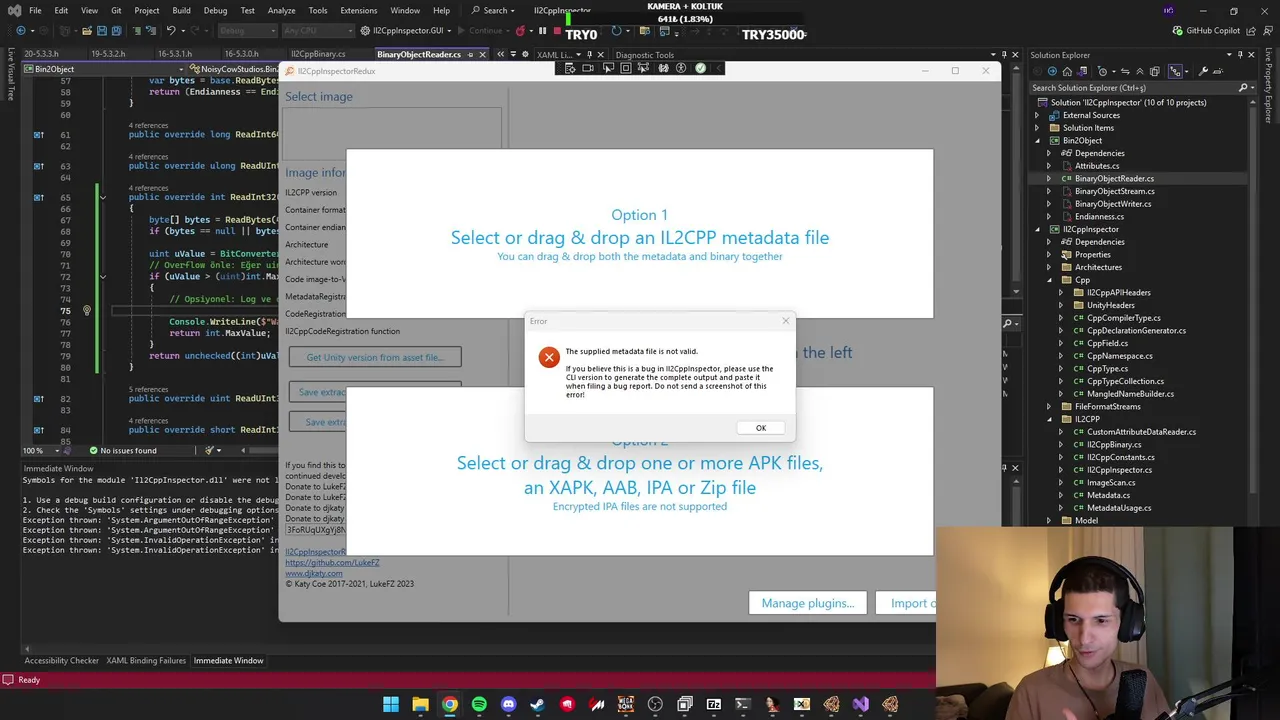This screenshot has height=720, width=1280.
Task: Open the Accessibility Checker tab
Action: pyautogui.click(x=61, y=660)
